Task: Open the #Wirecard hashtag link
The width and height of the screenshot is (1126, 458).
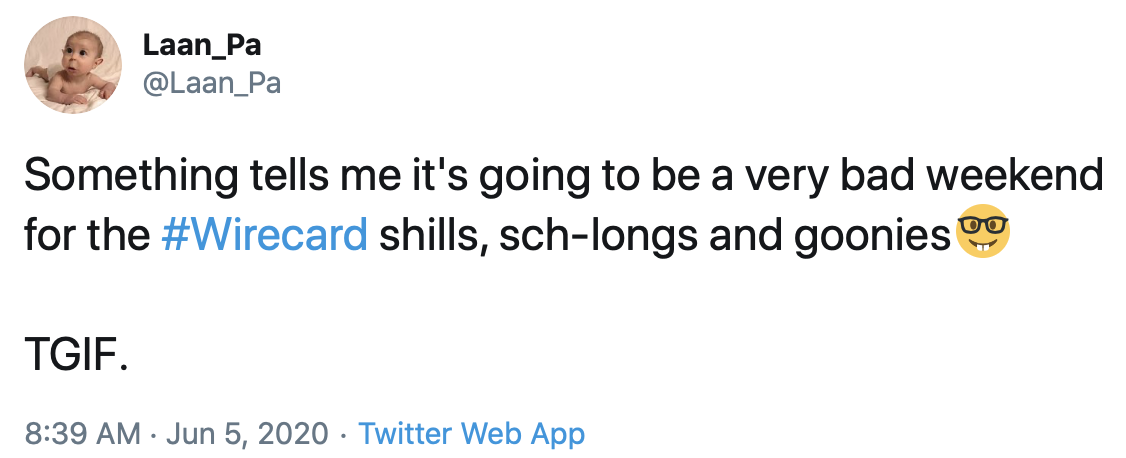Action: click(x=264, y=235)
